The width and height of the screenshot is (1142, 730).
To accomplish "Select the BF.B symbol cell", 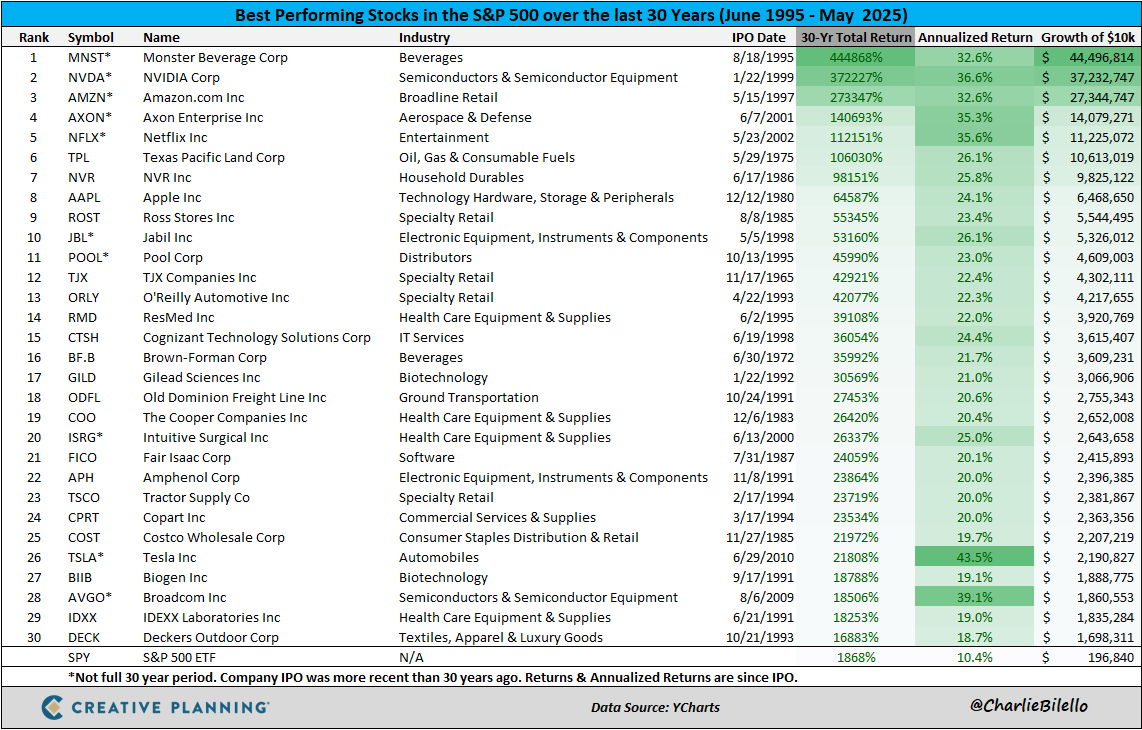I will click(x=82, y=358).
